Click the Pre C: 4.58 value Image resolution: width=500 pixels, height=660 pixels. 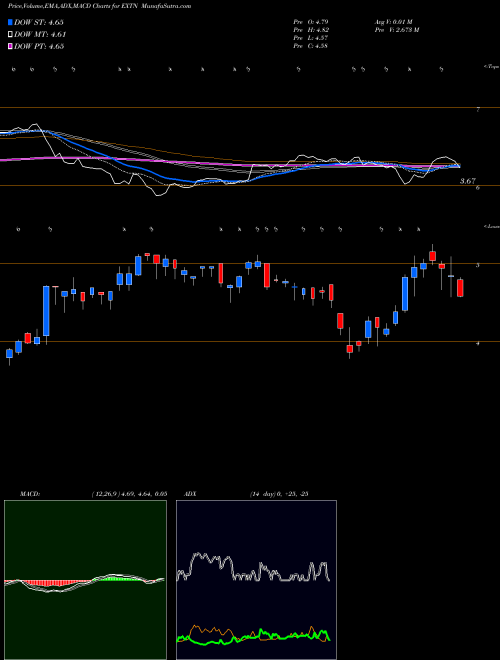click(x=311, y=46)
